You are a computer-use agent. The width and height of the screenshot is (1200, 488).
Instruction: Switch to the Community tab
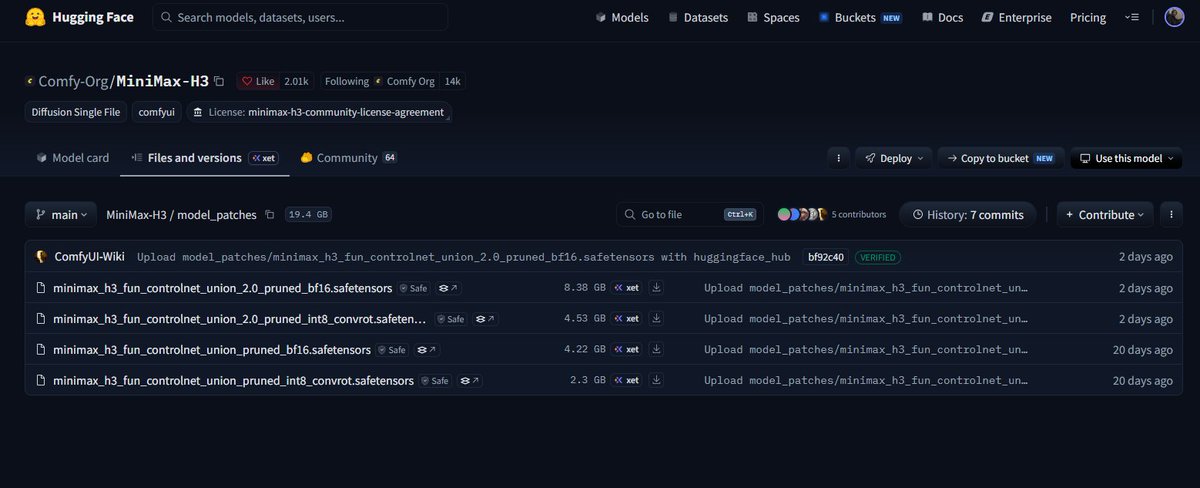coord(349,158)
